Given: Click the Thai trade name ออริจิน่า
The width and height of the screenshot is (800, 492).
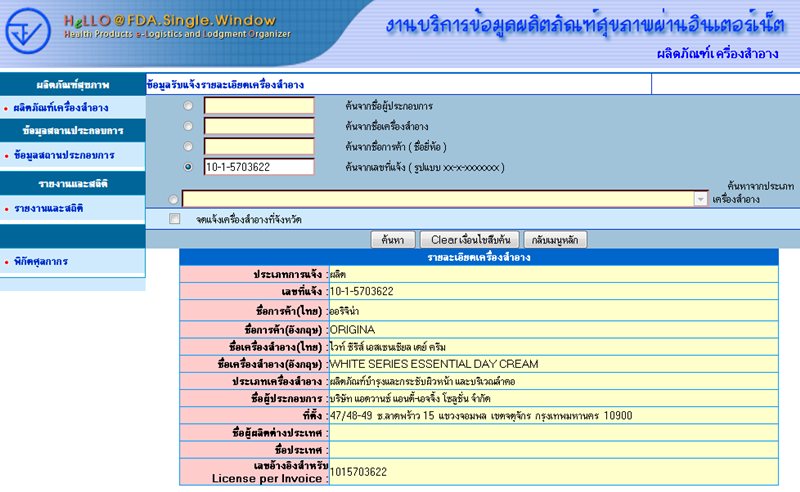Looking at the screenshot, I should [344, 311].
